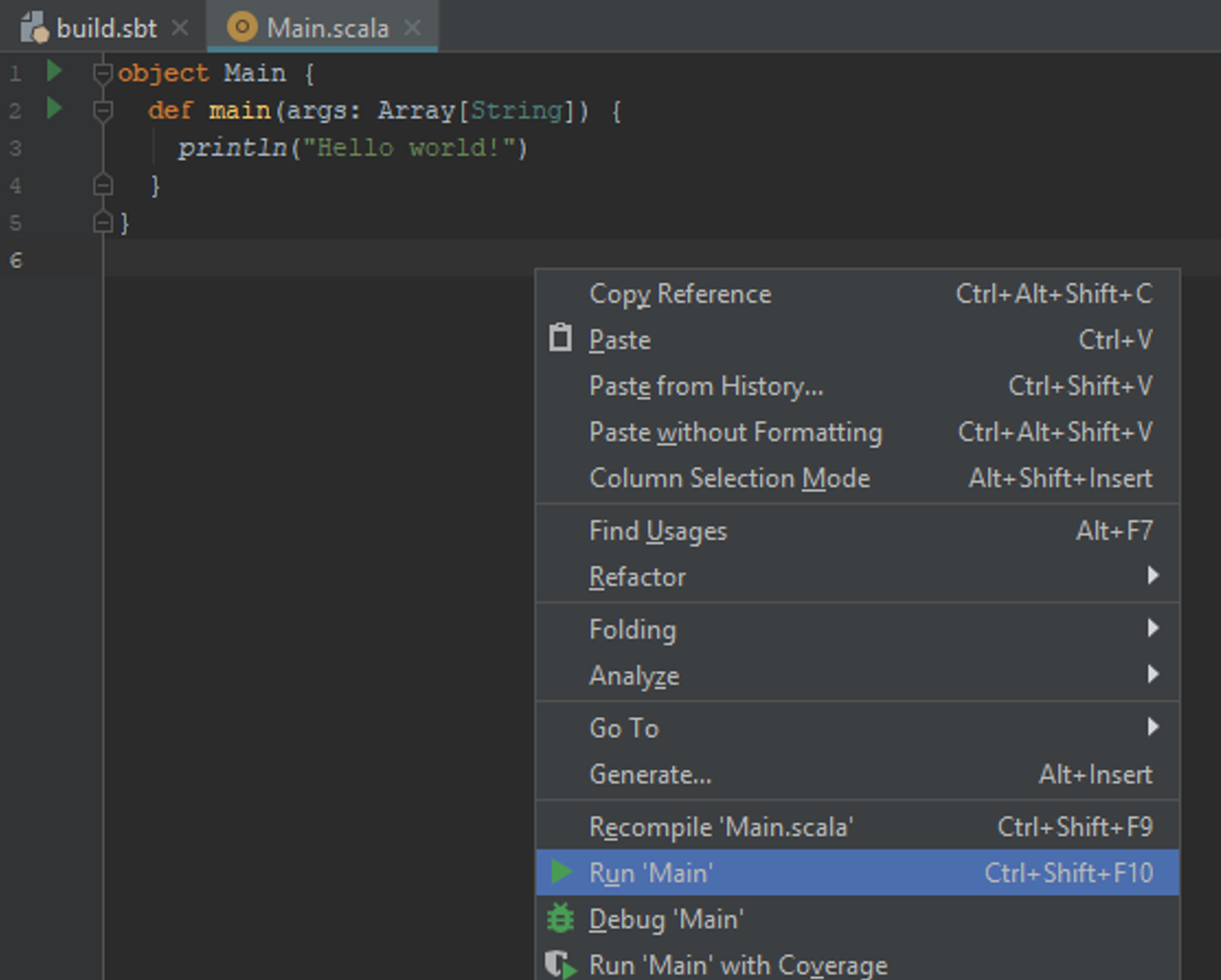Click the green bug Debug 'Main' icon
Viewport: 1221px width, 980px height.
click(560, 919)
